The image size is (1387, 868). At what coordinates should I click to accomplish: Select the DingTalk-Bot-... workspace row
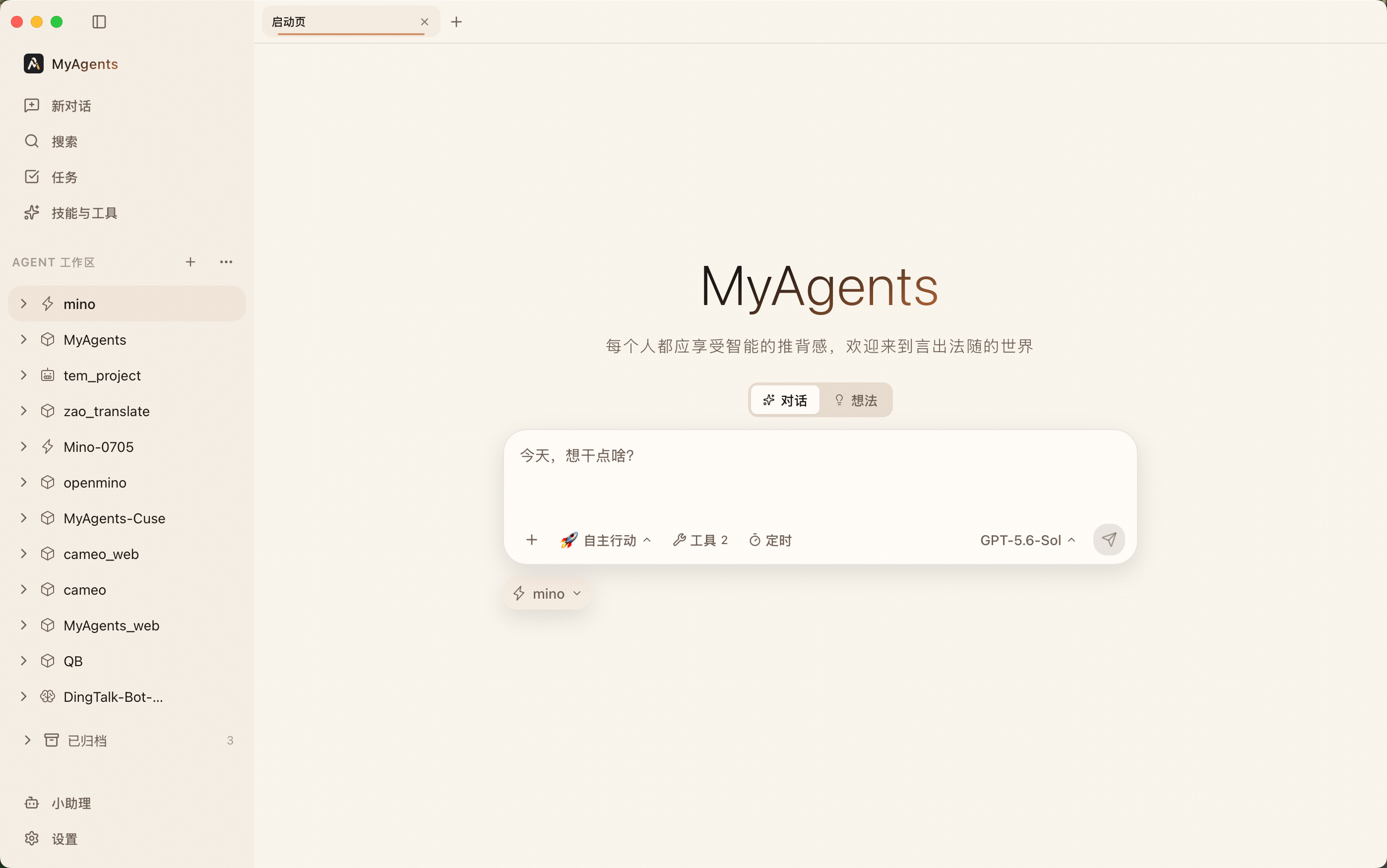tap(127, 696)
